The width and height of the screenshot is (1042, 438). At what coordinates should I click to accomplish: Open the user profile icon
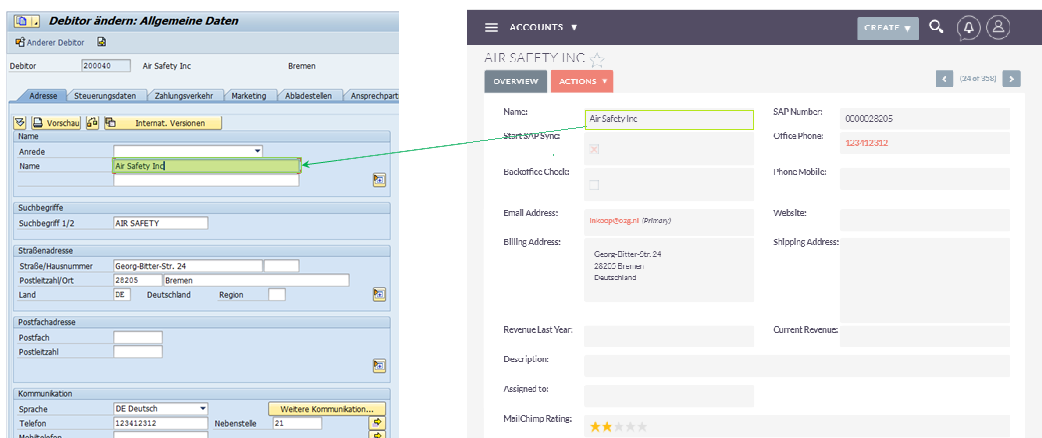point(998,27)
